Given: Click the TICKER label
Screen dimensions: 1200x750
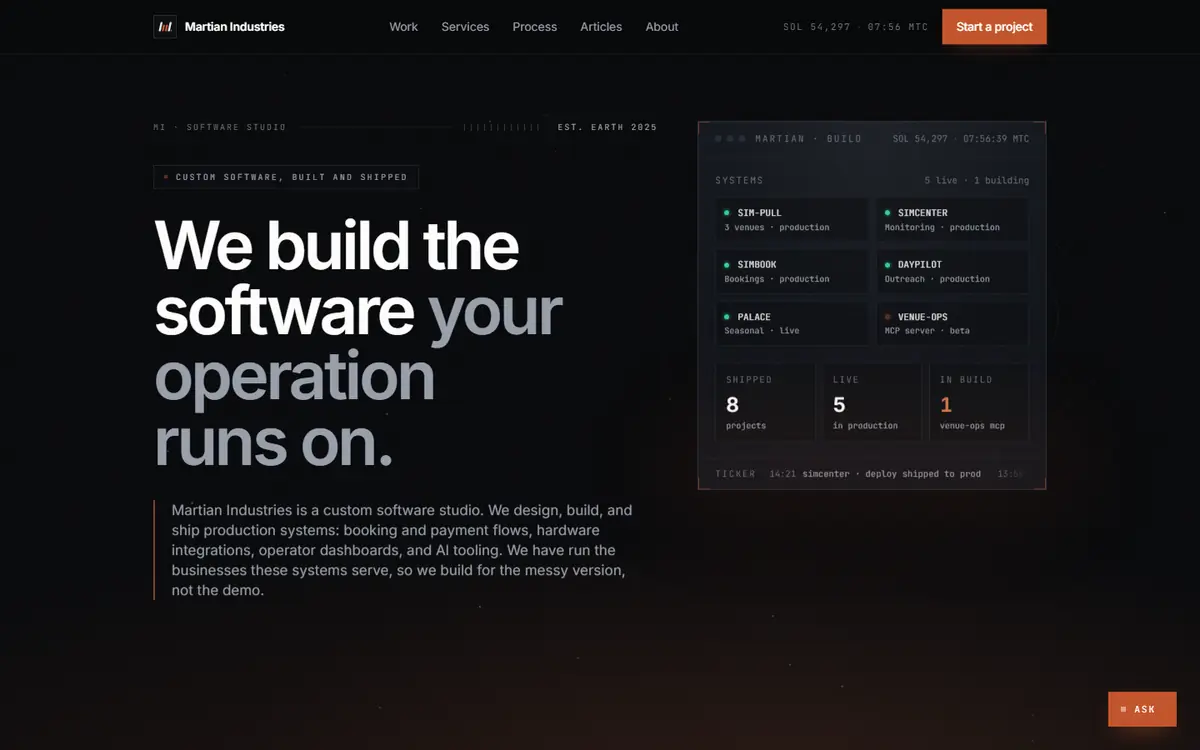Looking at the screenshot, I should (735, 474).
